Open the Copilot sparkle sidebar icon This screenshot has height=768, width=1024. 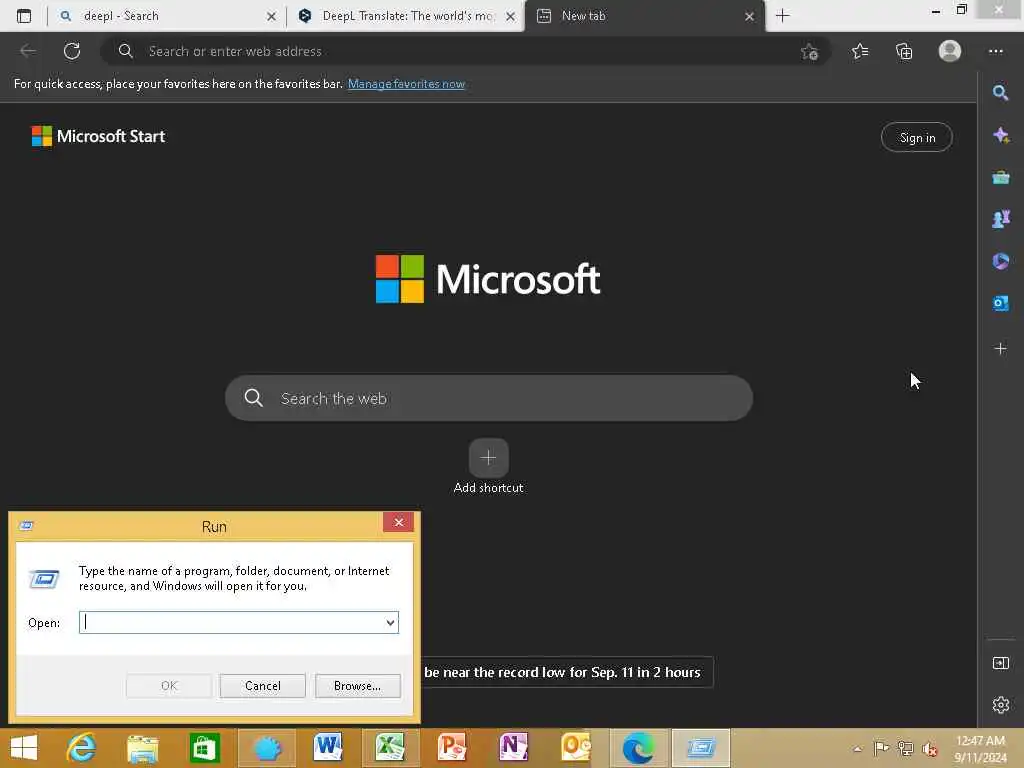pos(1000,135)
